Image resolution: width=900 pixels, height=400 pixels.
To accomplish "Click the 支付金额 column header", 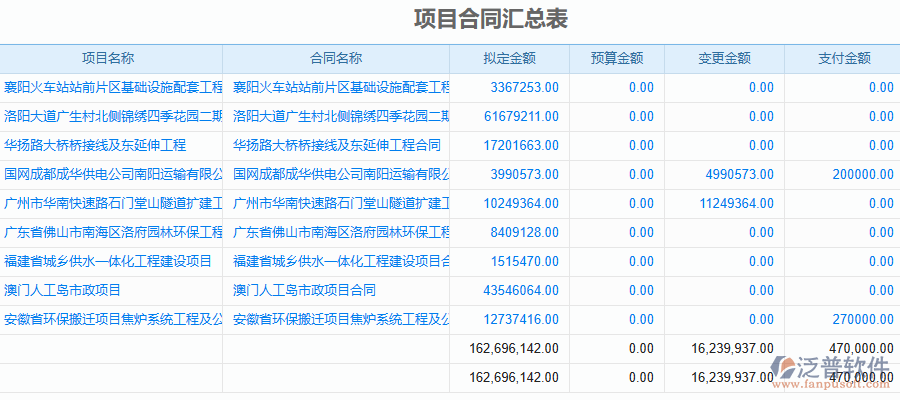I will click(x=844, y=59).
